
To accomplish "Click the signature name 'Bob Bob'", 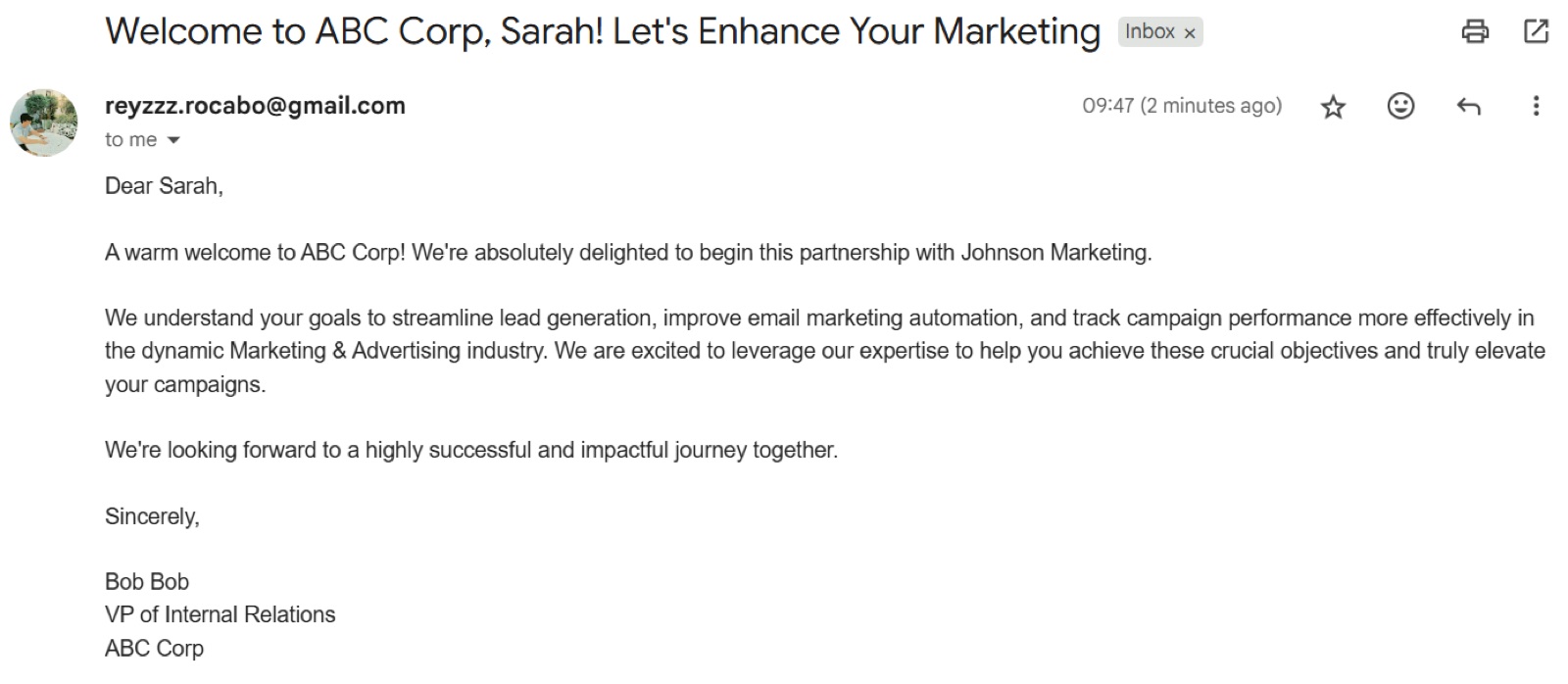I will tap(147, 581).
